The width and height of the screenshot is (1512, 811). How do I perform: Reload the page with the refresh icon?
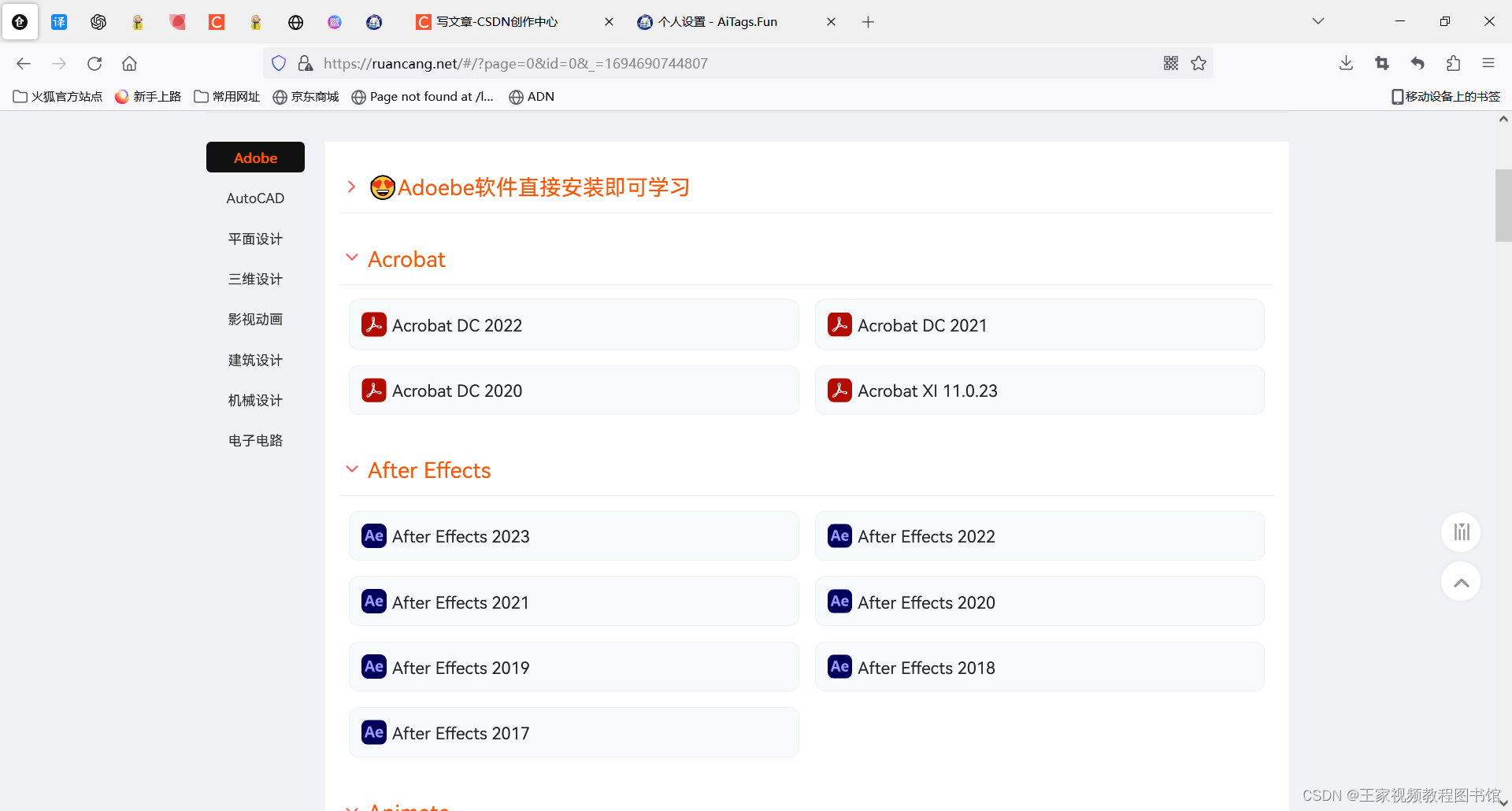click(x=94, y=63)
